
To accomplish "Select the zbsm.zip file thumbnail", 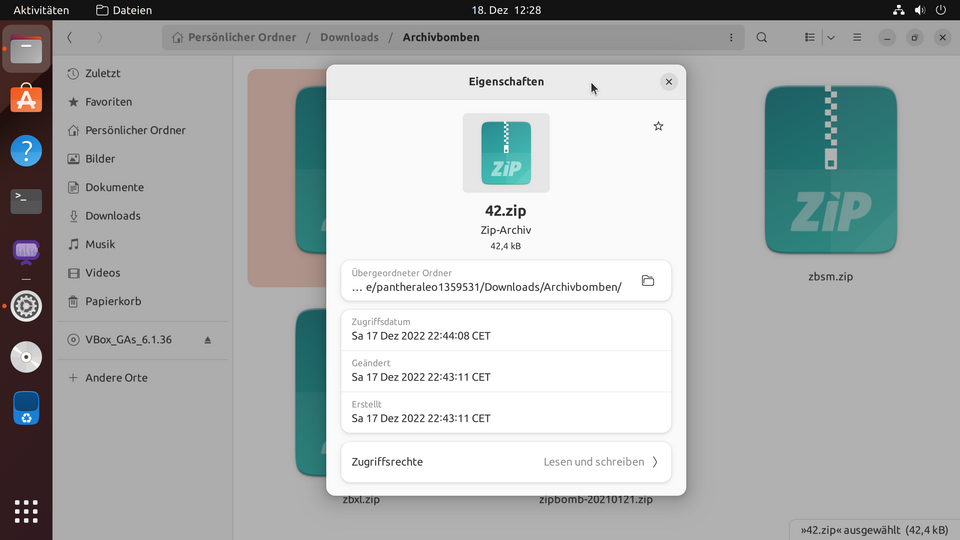I will pyautogui.click(x=830, y=170).
